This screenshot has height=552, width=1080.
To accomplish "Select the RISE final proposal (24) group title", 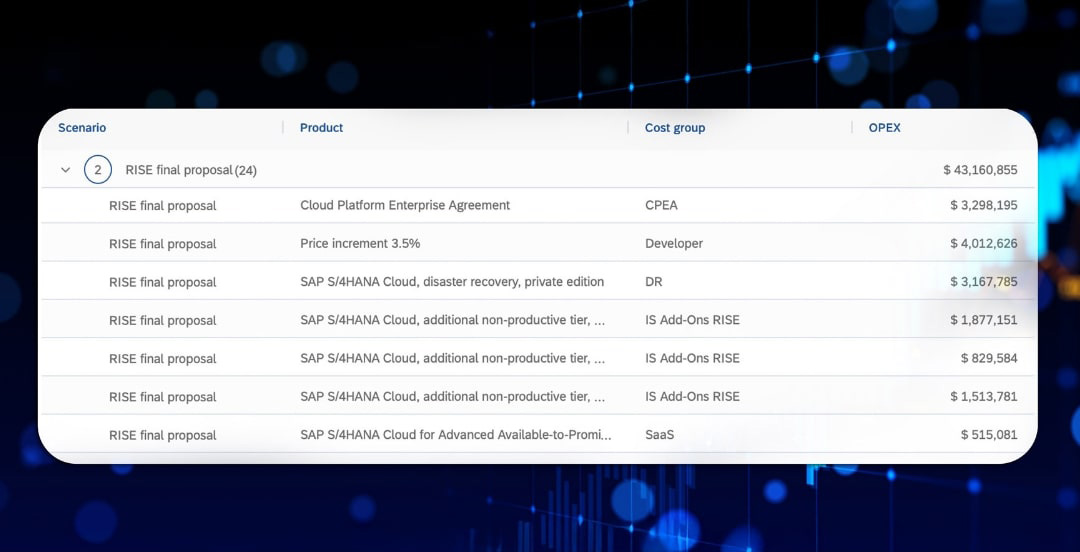I will click(191, 170).
